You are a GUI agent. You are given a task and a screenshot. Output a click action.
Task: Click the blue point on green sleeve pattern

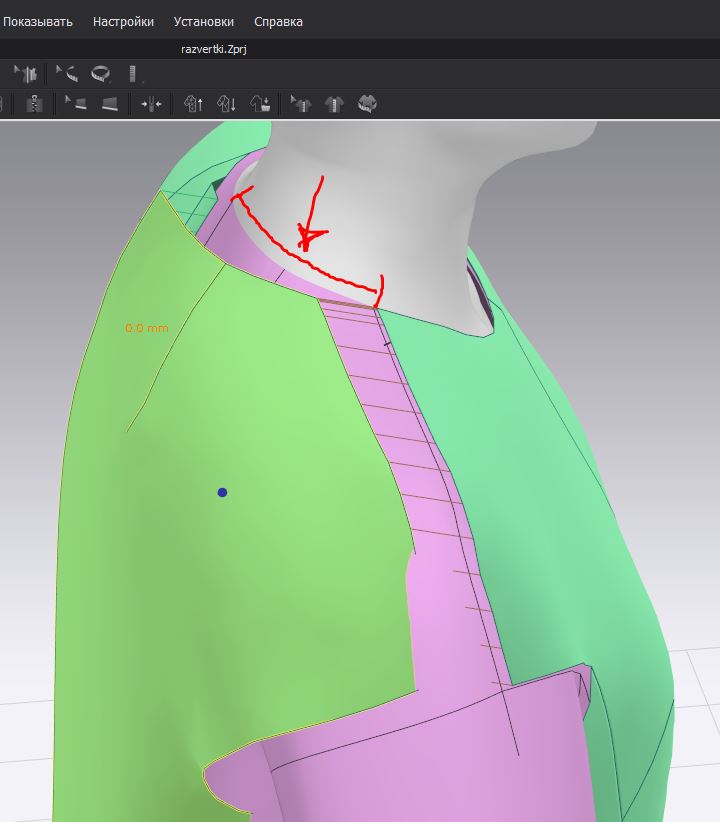(222, 492)
